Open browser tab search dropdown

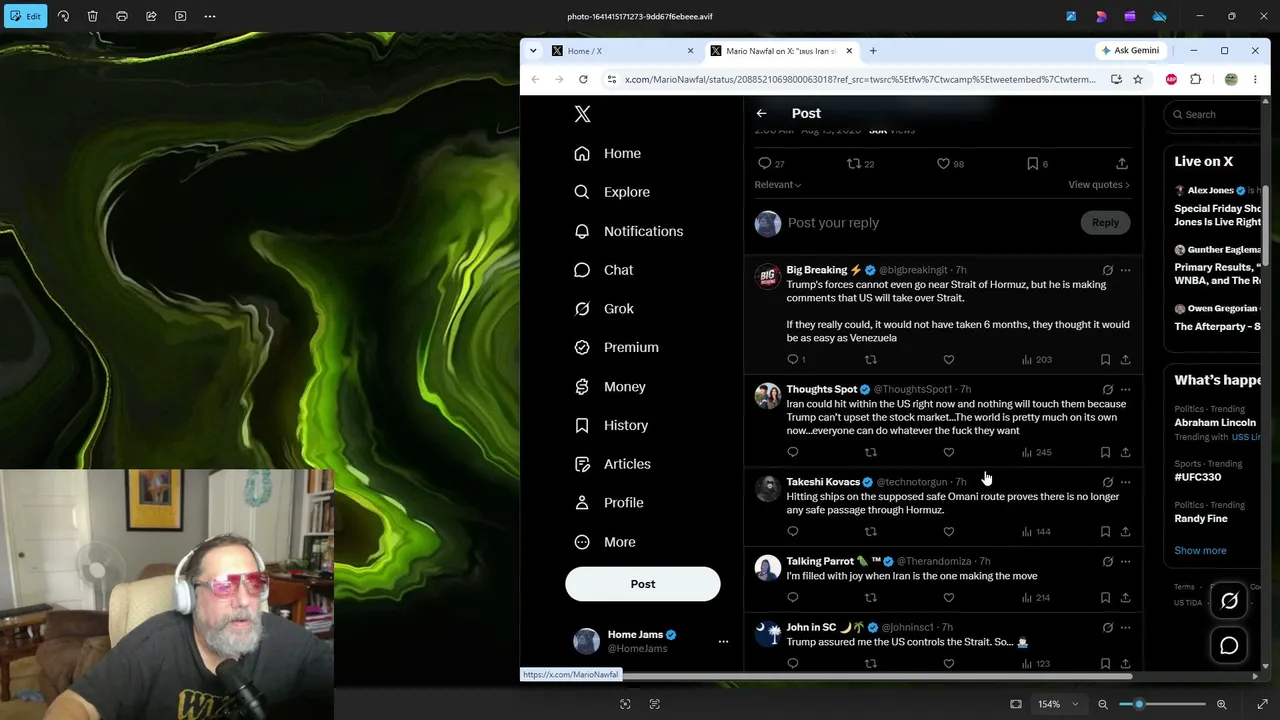tap(533, 51)
